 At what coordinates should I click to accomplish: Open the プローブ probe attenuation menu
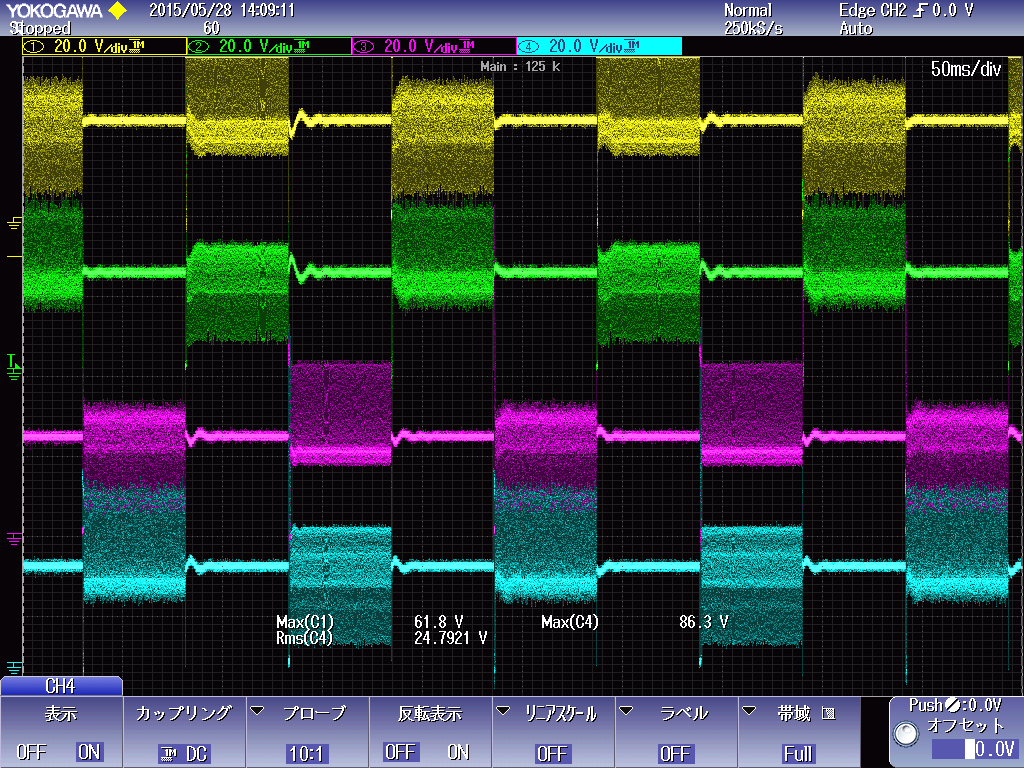tap(308, 732)
